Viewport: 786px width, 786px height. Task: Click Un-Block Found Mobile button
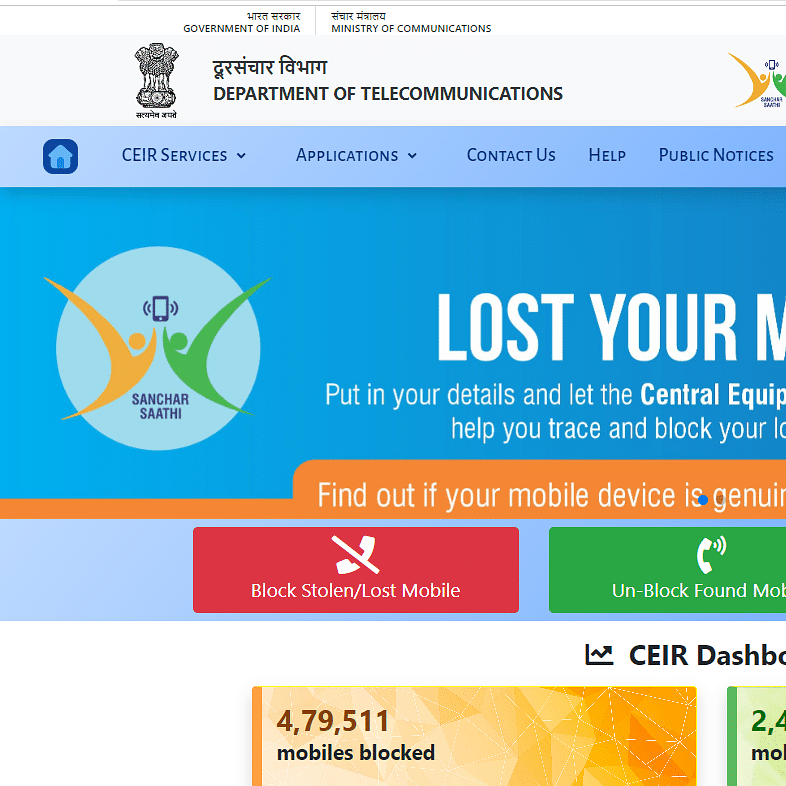click(x=667, y=570)
